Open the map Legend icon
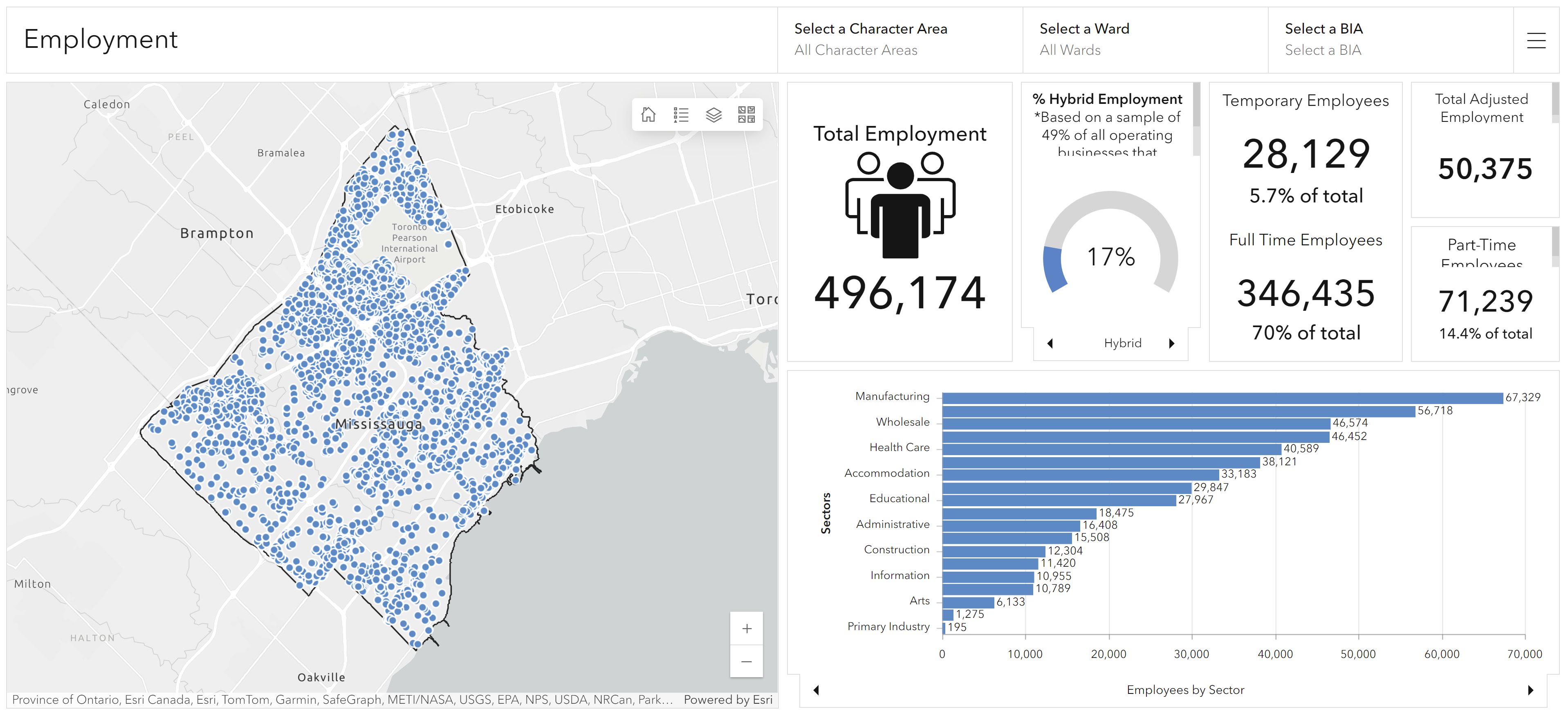The width and height of the screenshot is (1568, 716). (681, 114)
